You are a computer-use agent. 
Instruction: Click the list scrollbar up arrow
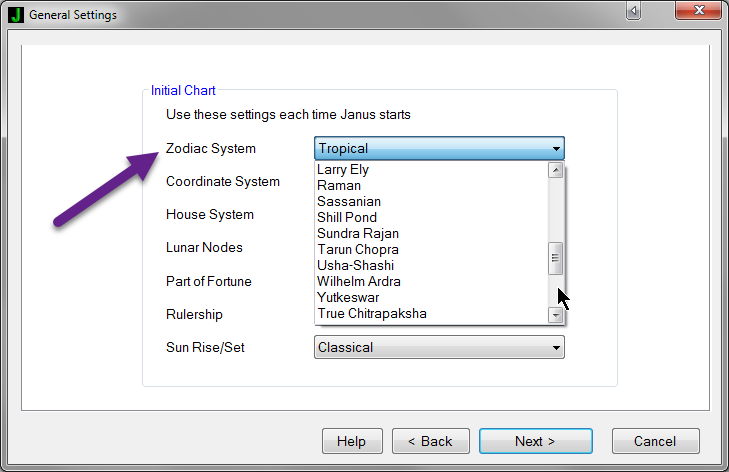click(x=556, y=170)
